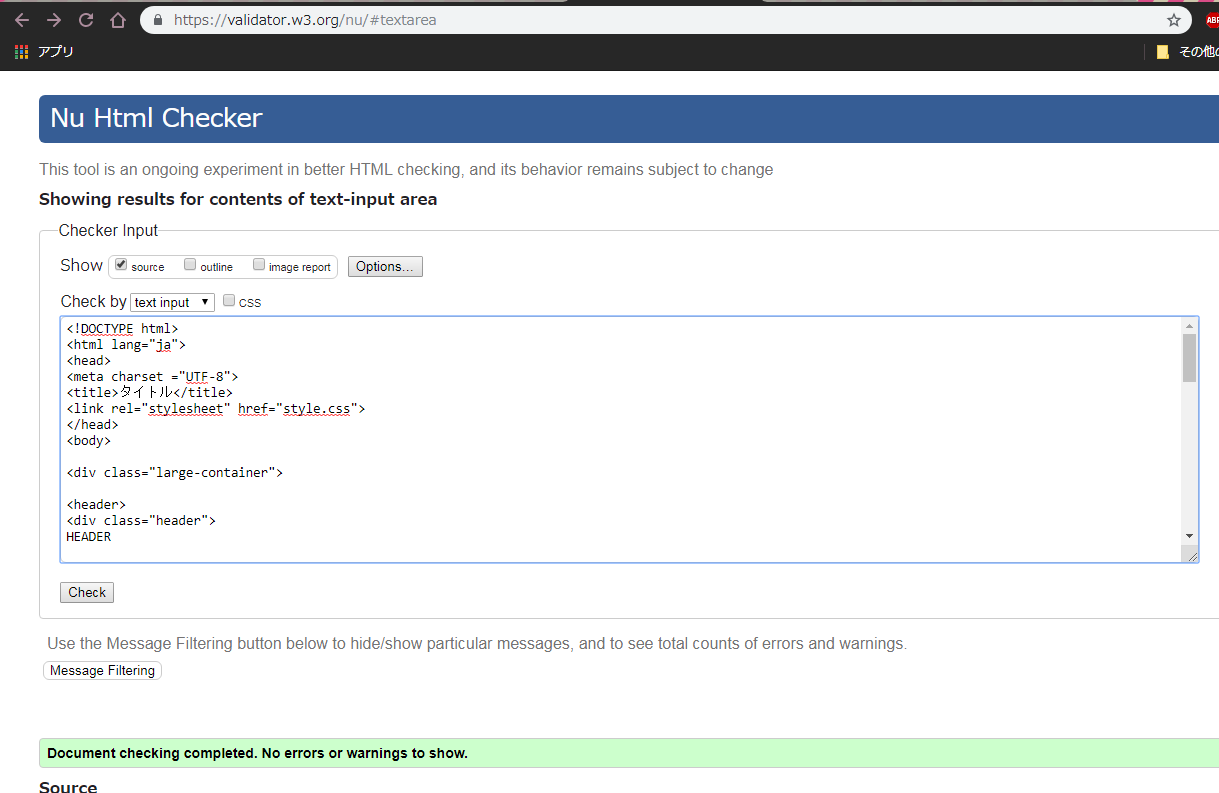This screenshot has width=1219, height=793.
Task: Click the Check button
Action: tap(87, 592)
